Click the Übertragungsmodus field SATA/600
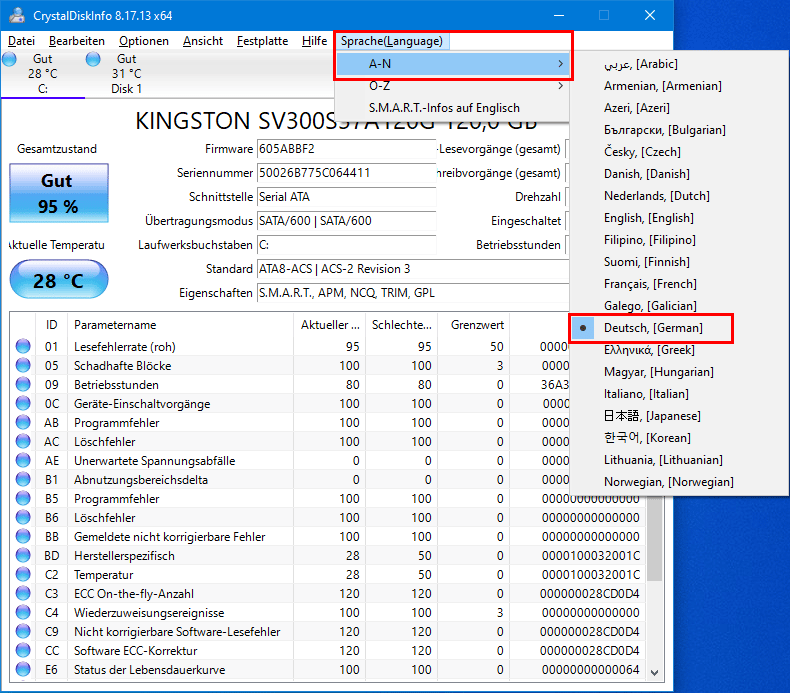This screenshot has height=693, width=790. pos(347,221)
